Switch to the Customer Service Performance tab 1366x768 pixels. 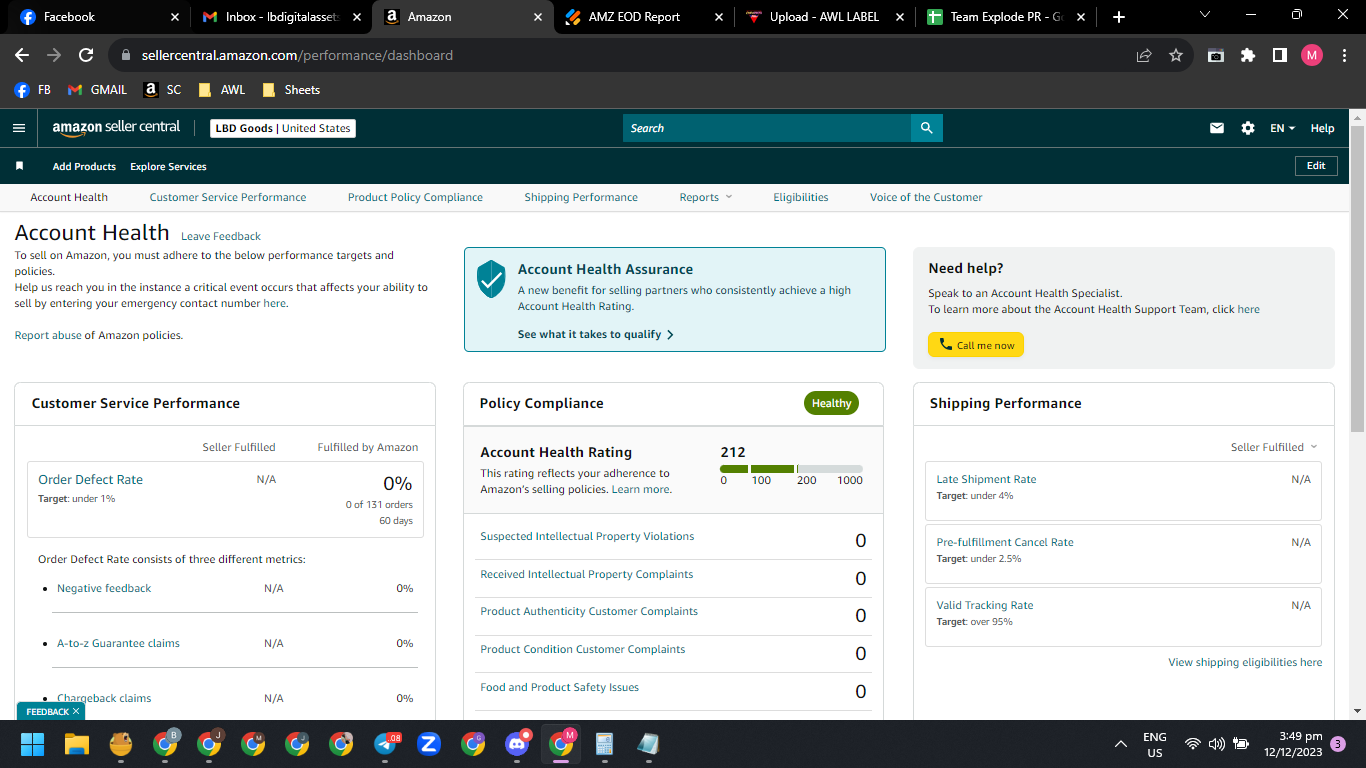[x=228, y=197]
